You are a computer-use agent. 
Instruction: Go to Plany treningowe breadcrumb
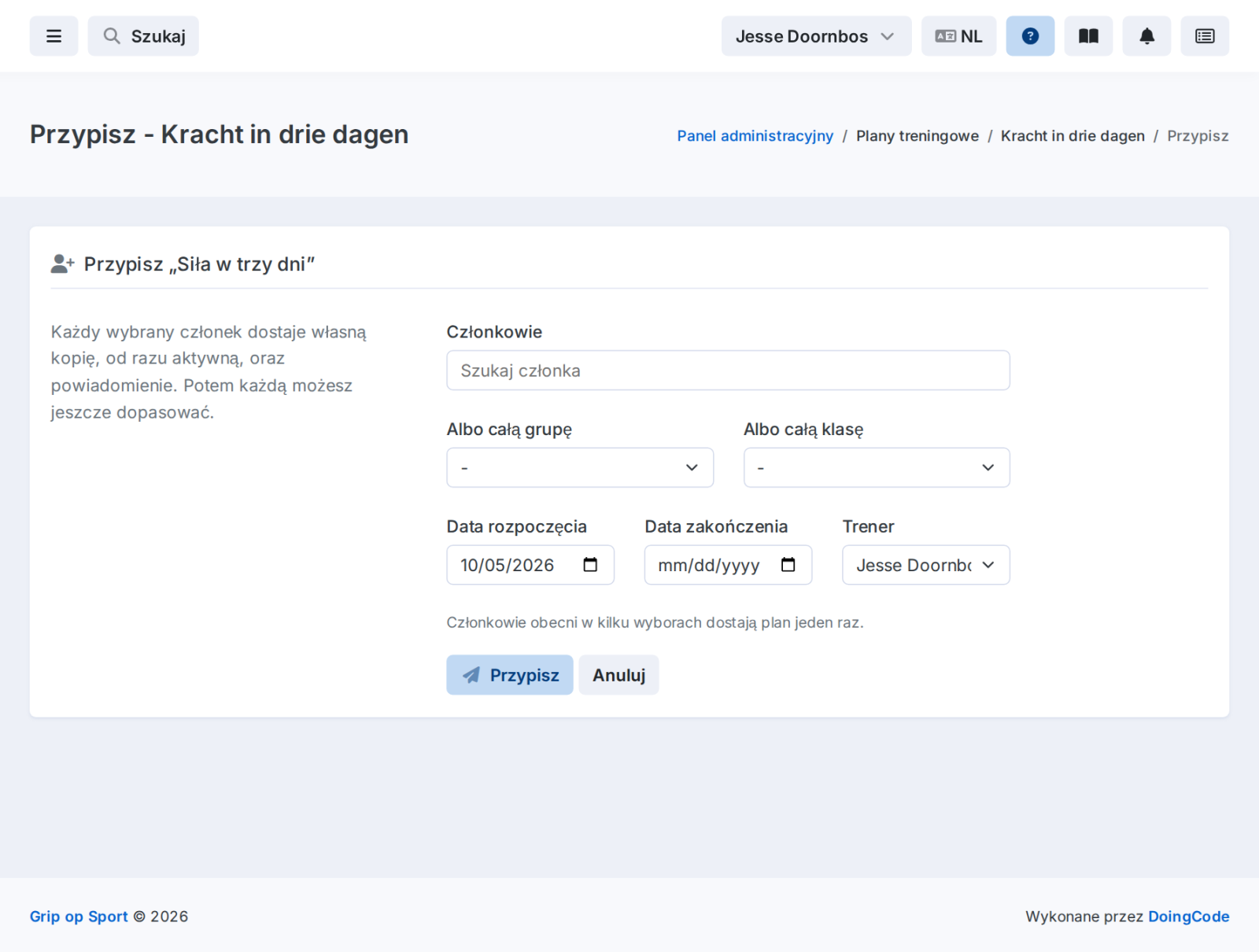click(x=917, y=135)
